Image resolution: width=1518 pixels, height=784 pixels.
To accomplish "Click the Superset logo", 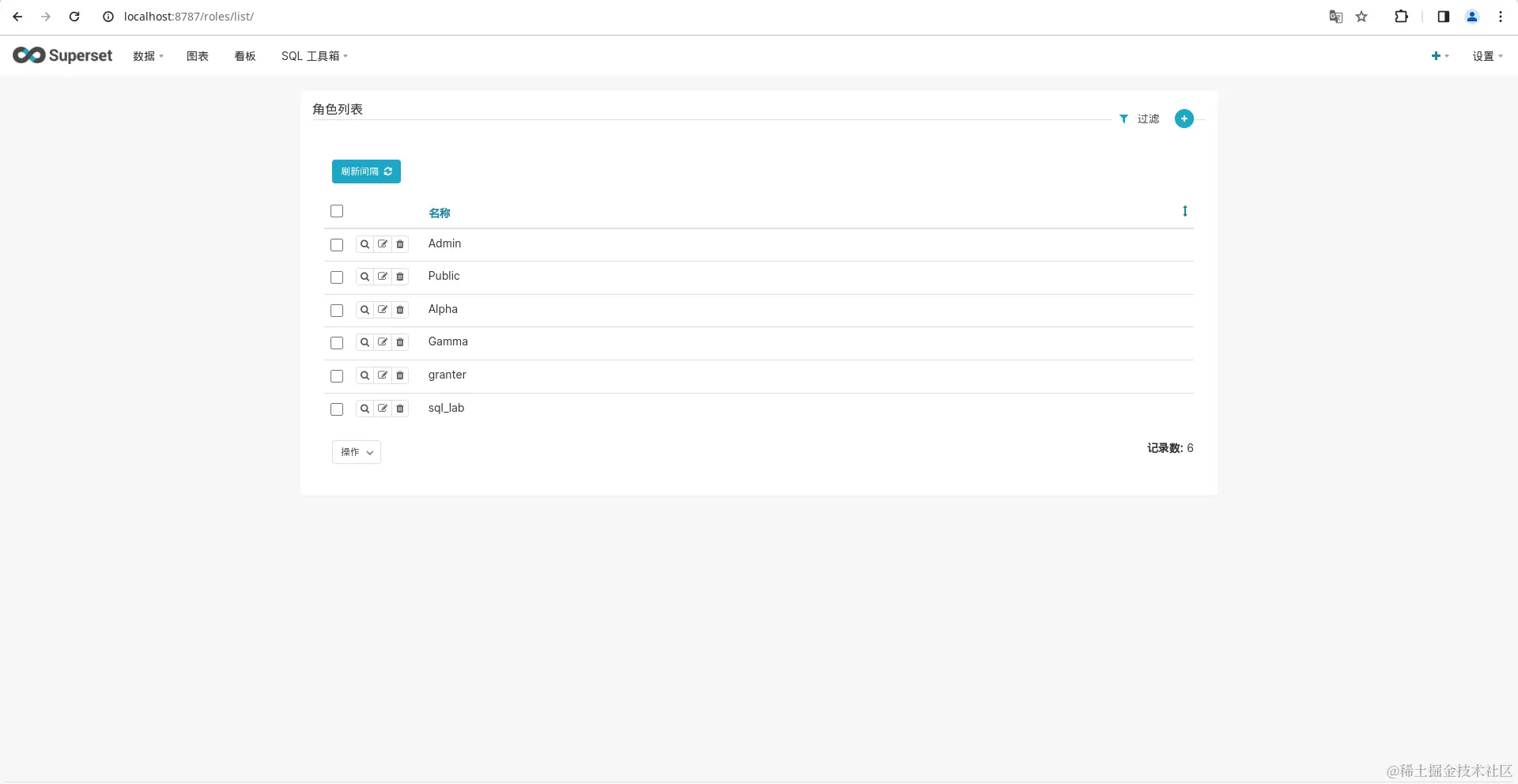I will [62, 55].
